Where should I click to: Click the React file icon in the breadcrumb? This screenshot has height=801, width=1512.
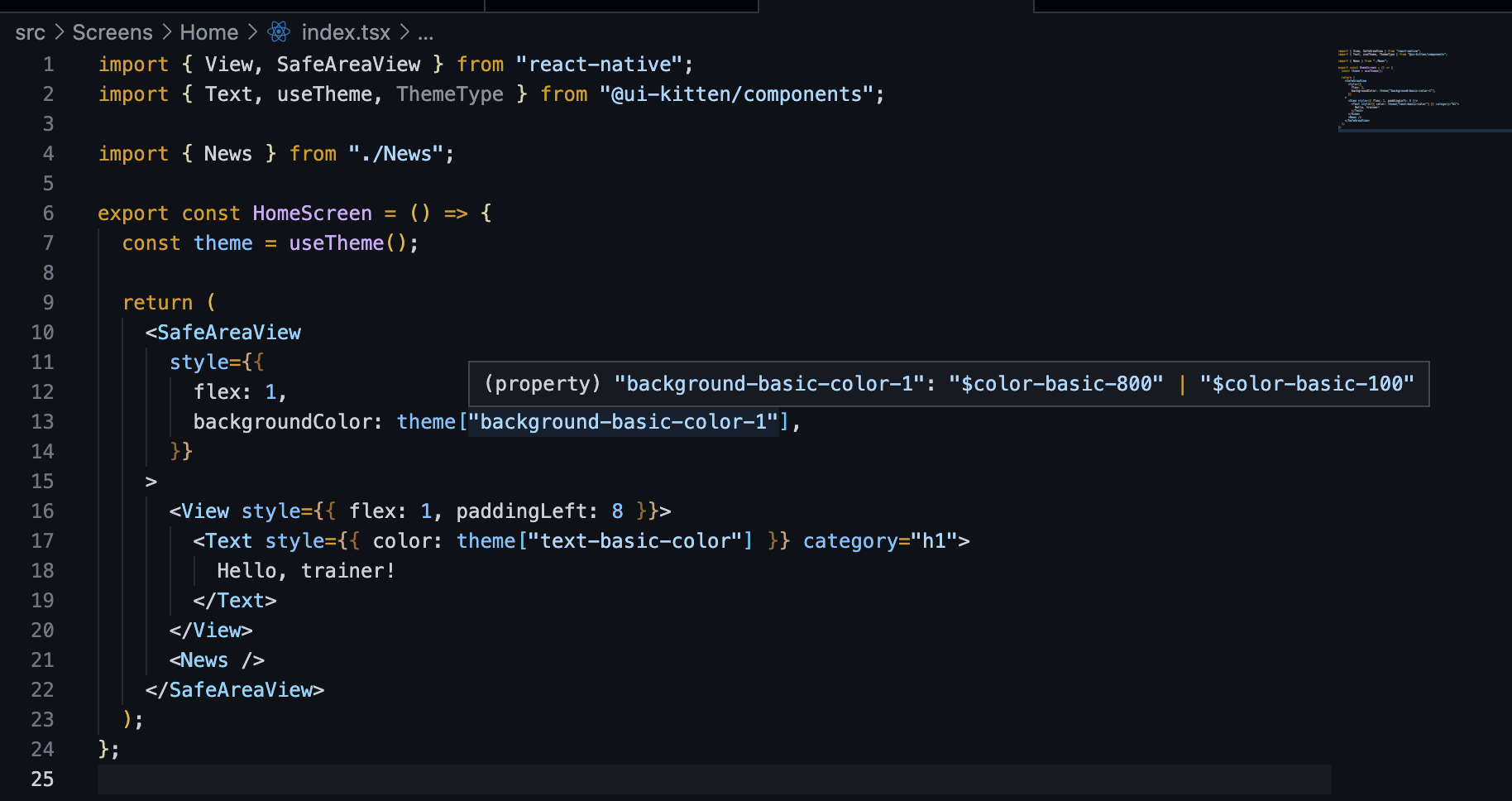(278, 31)
